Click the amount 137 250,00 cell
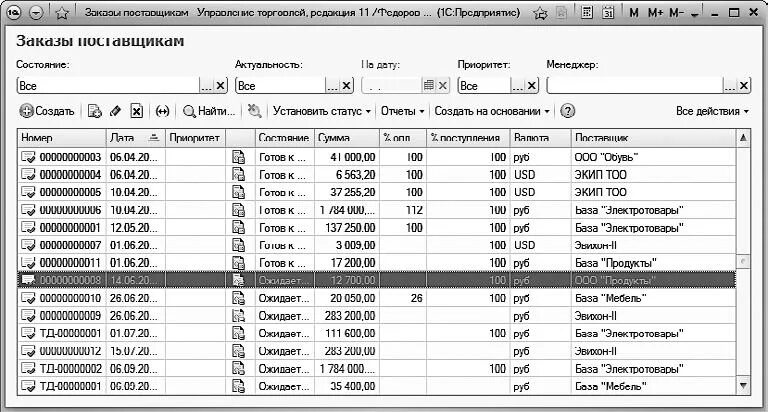Screen dimensions: 768x412 [347, 228]
